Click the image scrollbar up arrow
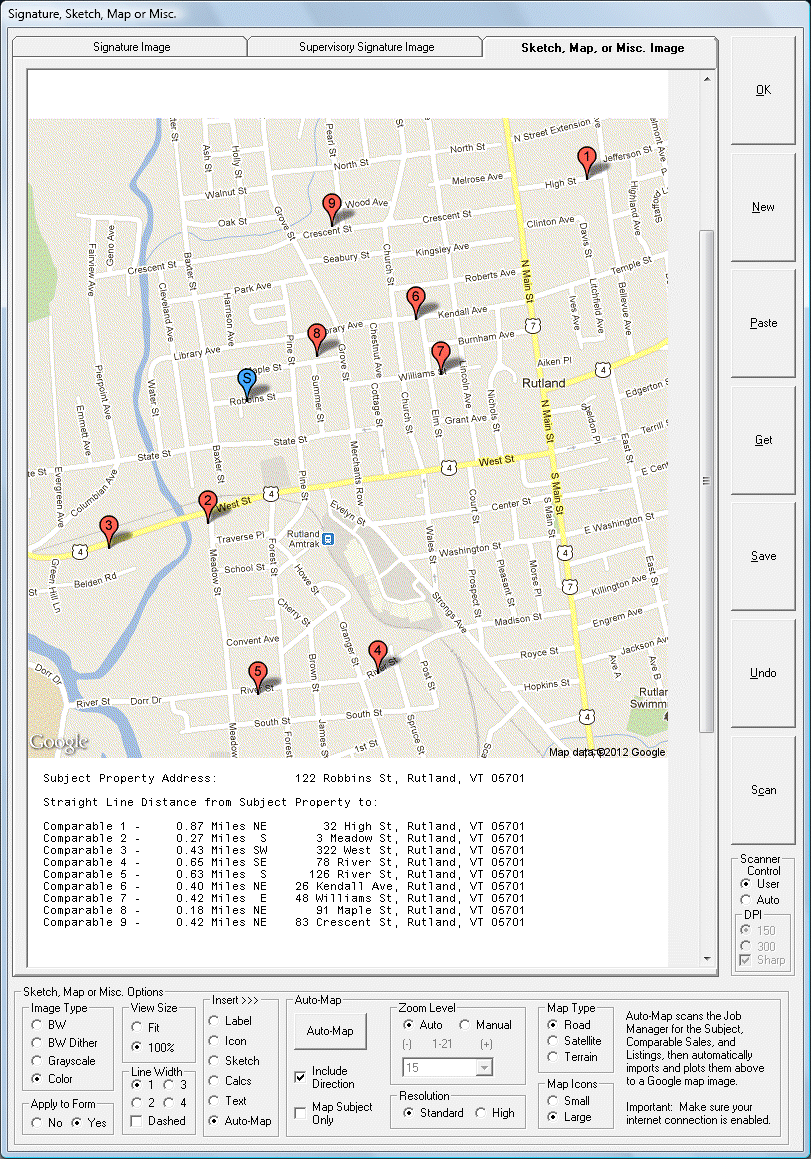This screenshot has height=1159, width=811. 707,78
